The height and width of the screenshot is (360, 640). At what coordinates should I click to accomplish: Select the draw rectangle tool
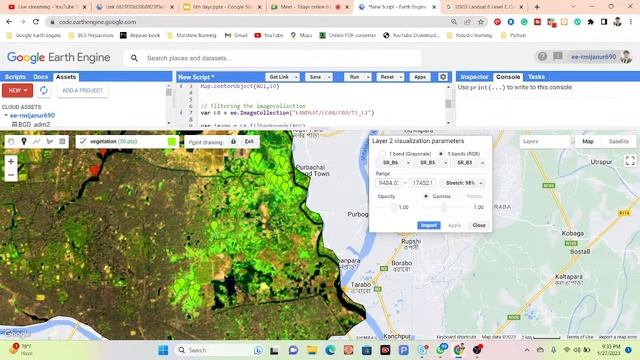(62, 141)
